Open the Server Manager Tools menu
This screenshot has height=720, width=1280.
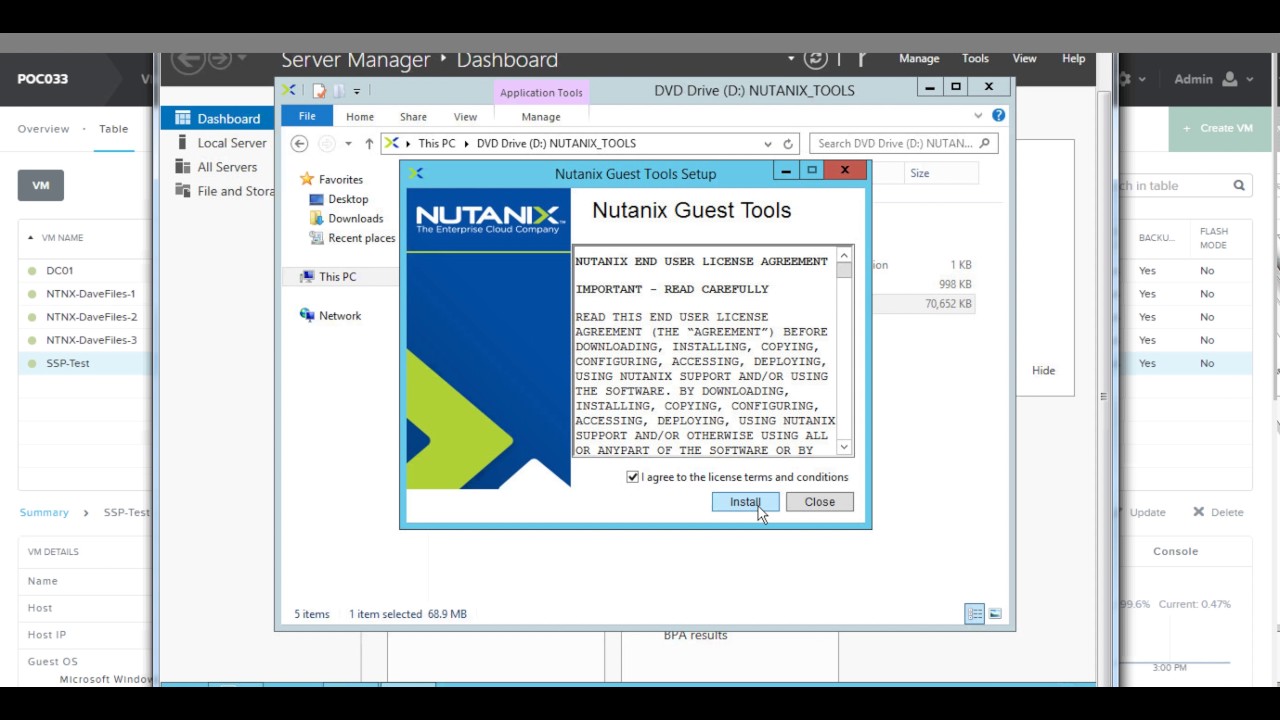(975, 59)
